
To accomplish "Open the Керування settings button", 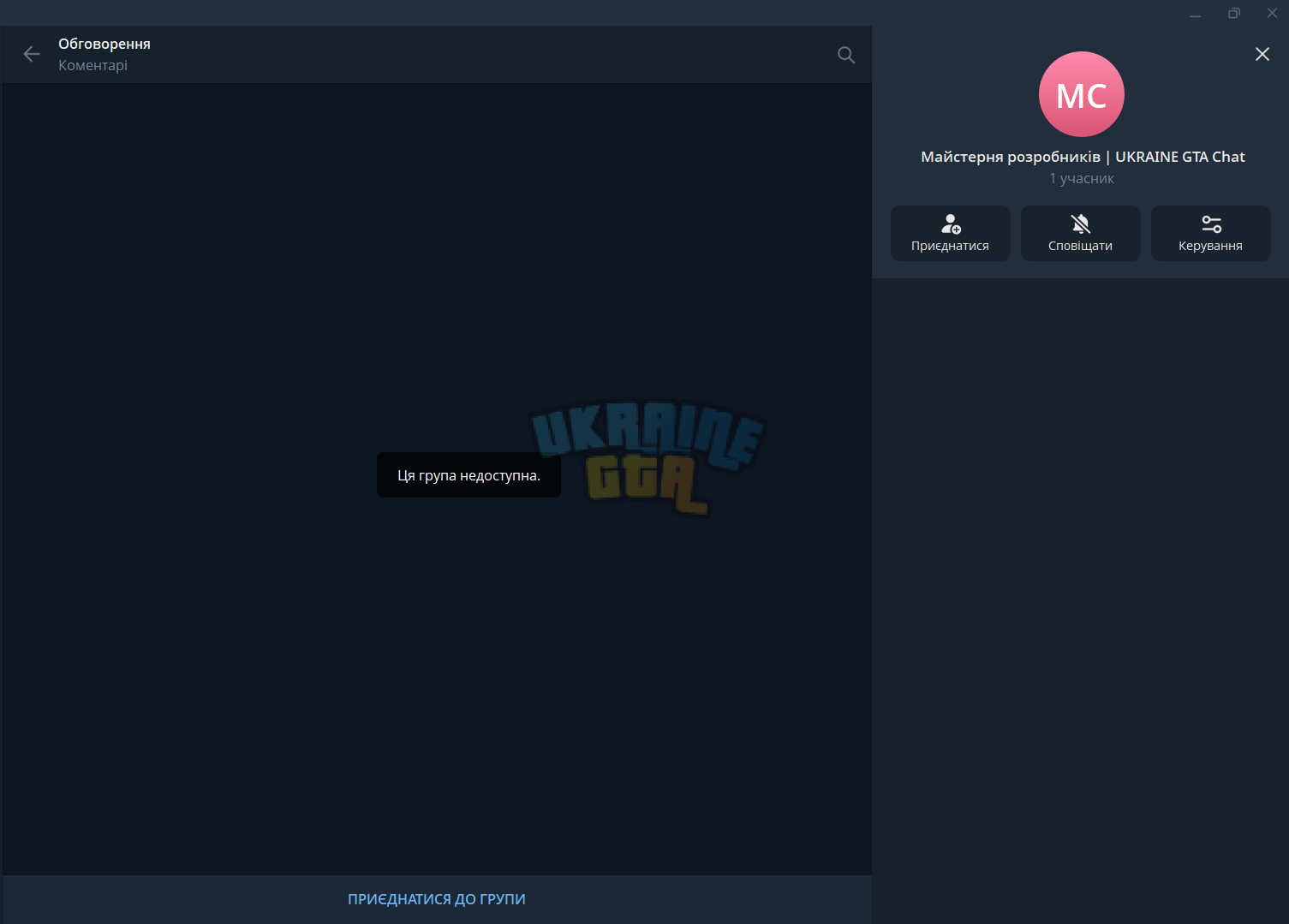I will coord(1211,233).
